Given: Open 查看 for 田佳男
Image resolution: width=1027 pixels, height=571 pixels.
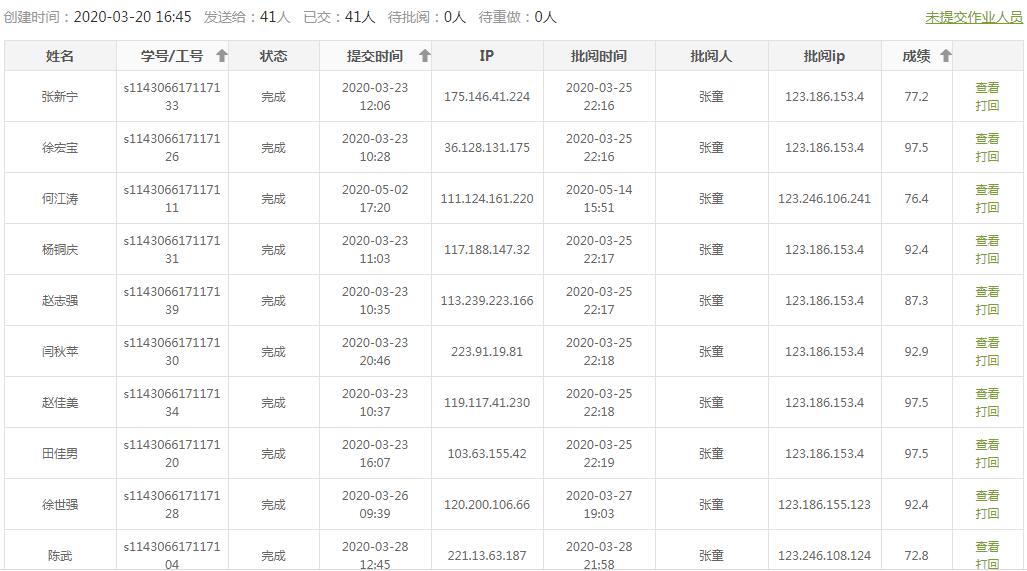Looking at the screenshot, I should click(x=987, y=445).
